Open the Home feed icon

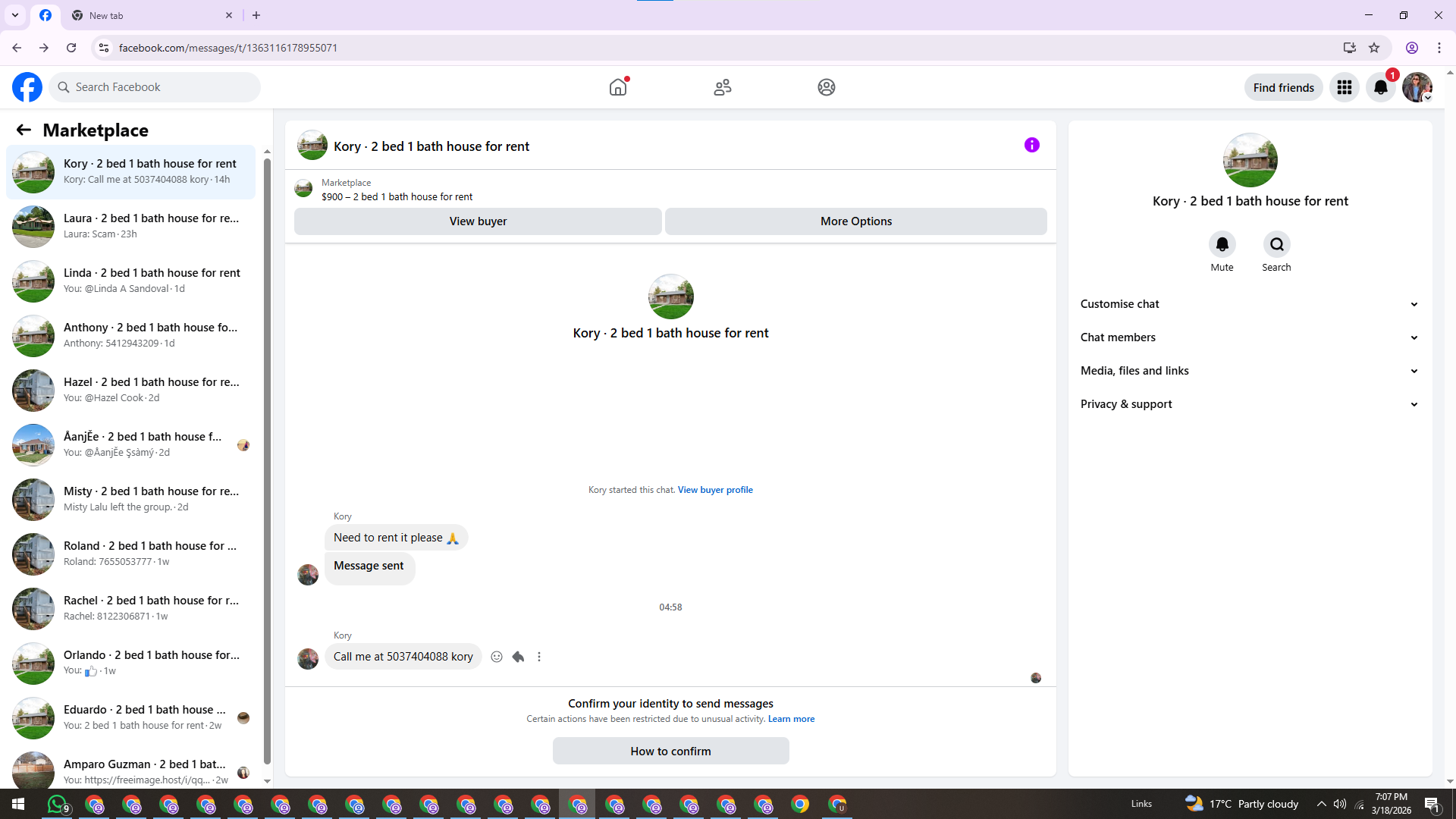[x=618, y=87]
